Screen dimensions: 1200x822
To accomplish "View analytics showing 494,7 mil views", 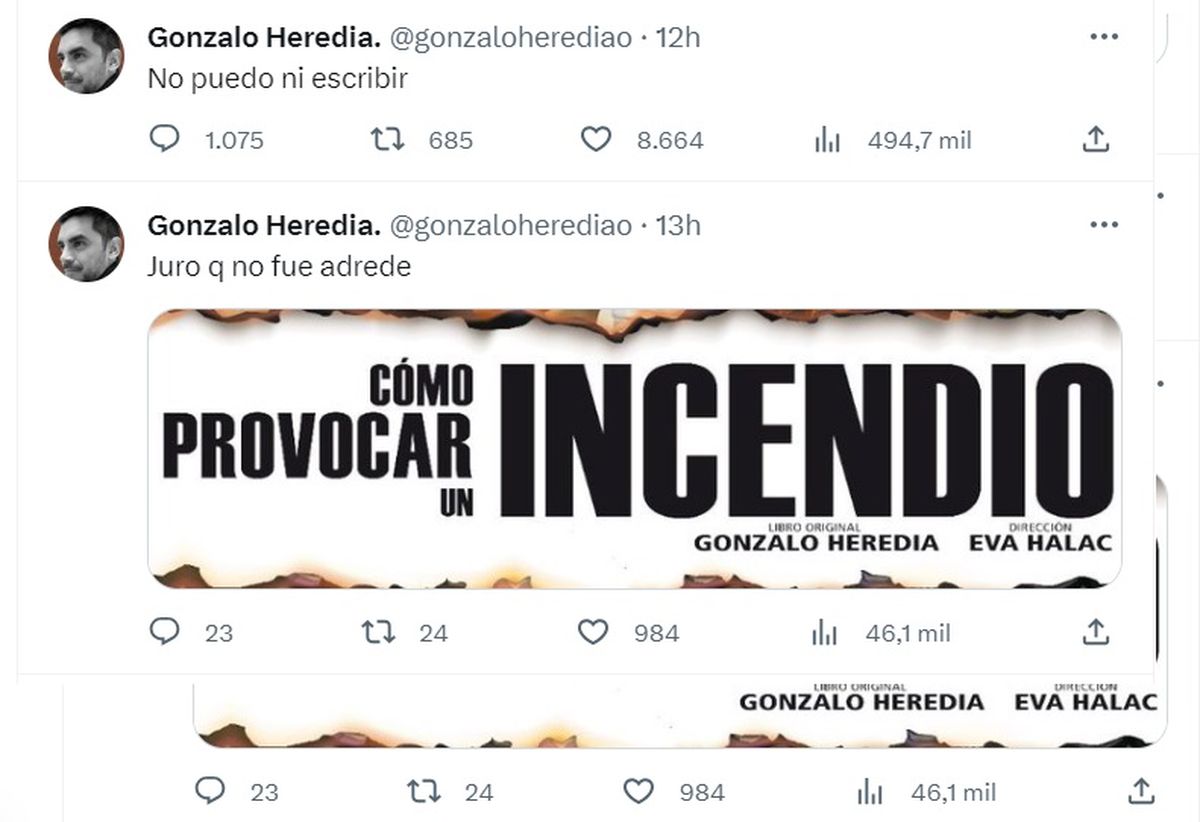I will [828, 140].
